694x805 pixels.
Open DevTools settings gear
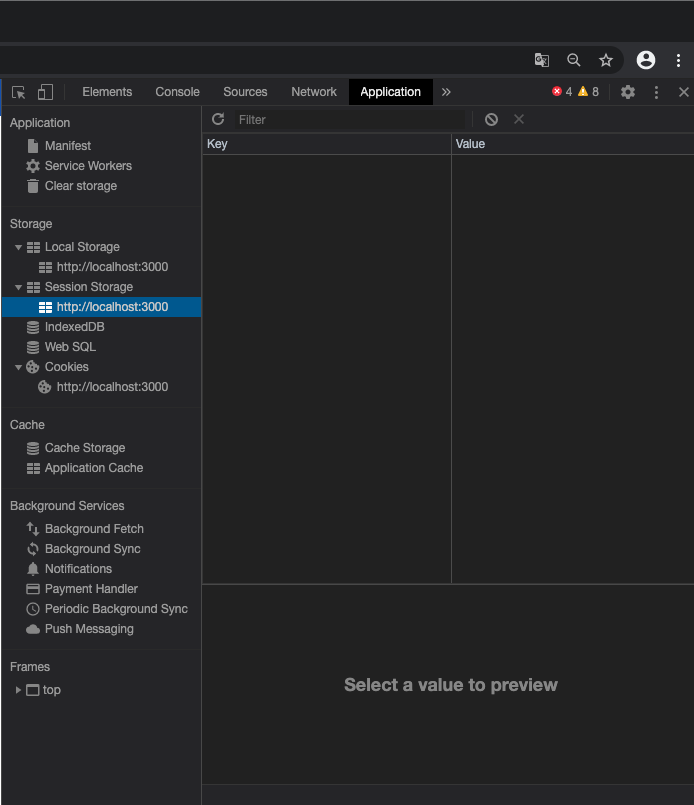pyautogui.click(x=627, y=92)
